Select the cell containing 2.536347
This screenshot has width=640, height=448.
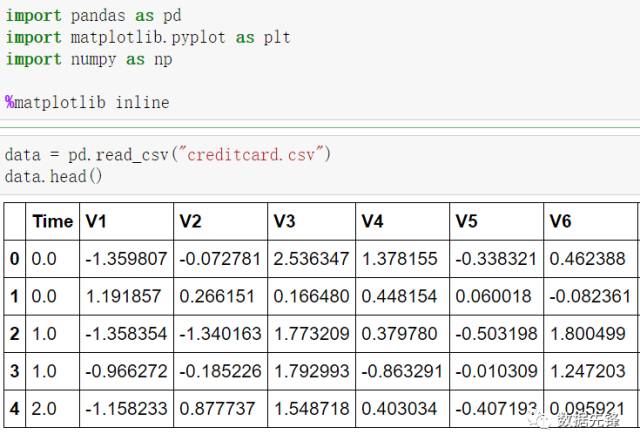click(311, 259)
